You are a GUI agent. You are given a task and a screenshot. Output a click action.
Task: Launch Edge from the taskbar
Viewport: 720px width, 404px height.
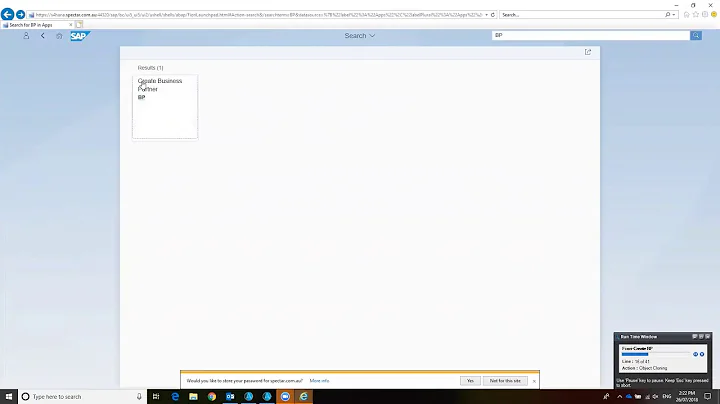tap(175, 396)
